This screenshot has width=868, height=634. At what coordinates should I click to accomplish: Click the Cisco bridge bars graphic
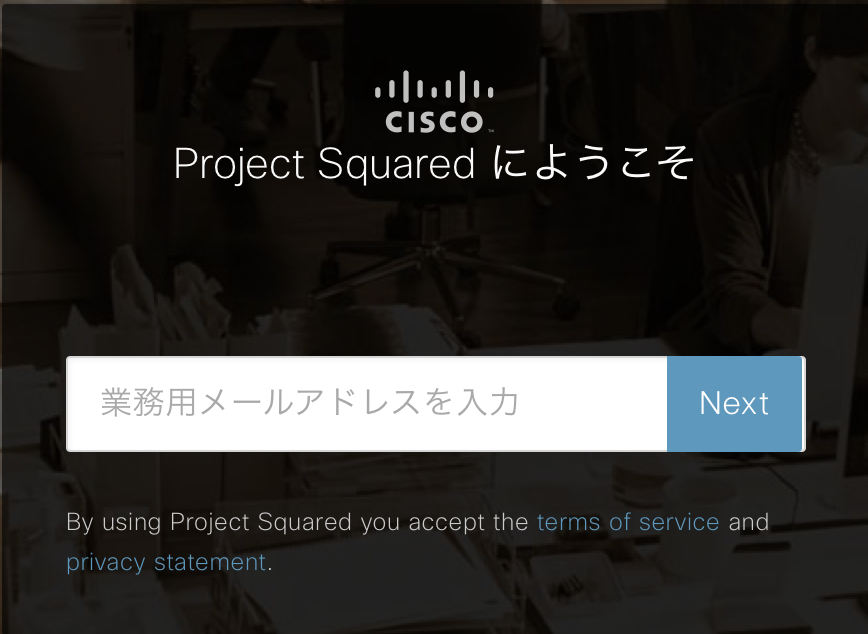(x=434, y=87)
